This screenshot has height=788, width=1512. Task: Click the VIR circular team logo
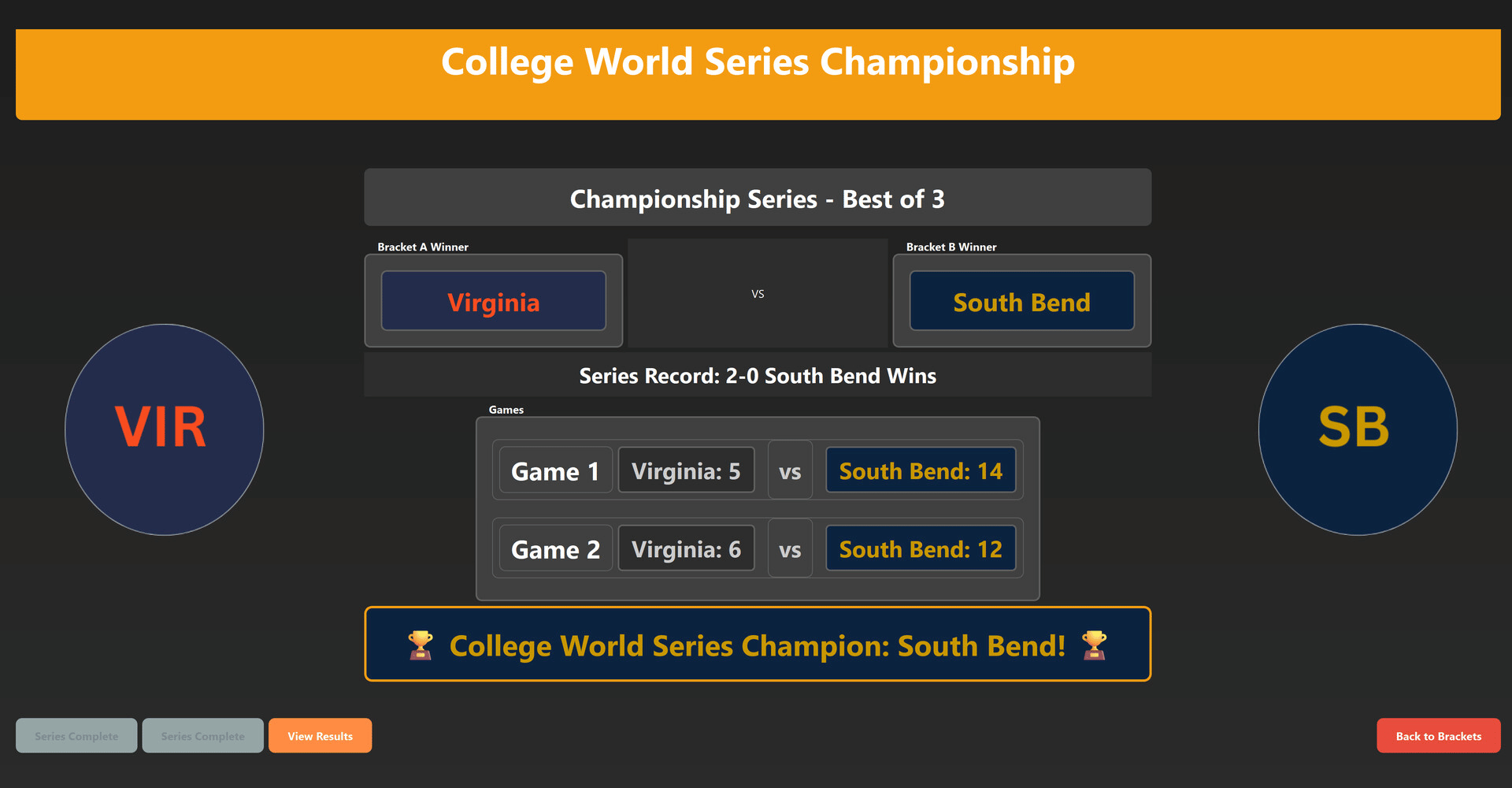click(x=164, y=429)
